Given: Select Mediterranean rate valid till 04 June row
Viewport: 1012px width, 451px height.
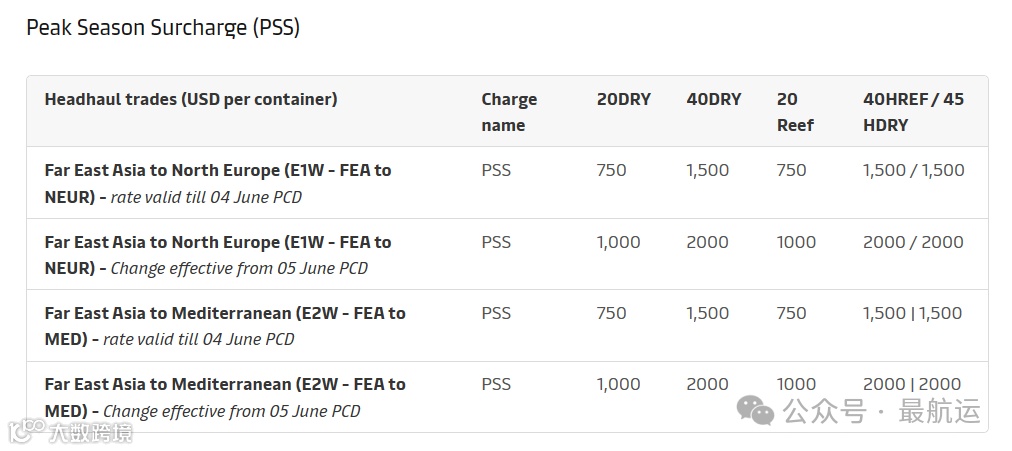Looking at the screenshot, I should (225, 326).
